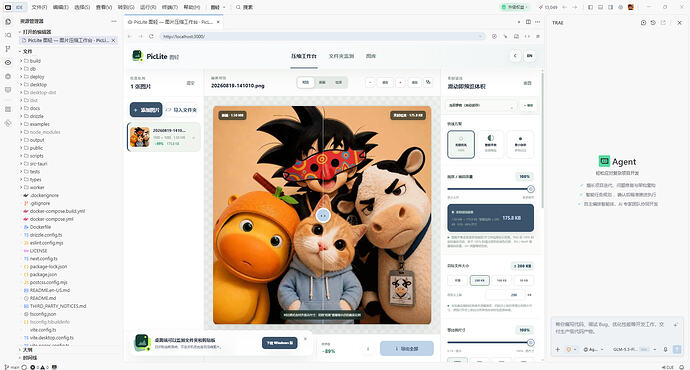Viewport: 690px width, 370px height.
Task: Open the 帮助(H) menu
Action: 192,7
